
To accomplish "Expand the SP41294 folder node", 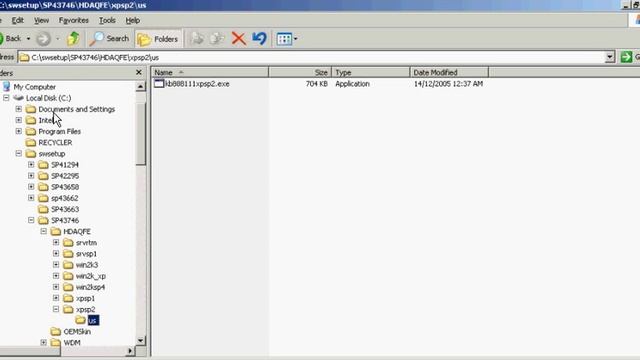I will tap(31, 164).
